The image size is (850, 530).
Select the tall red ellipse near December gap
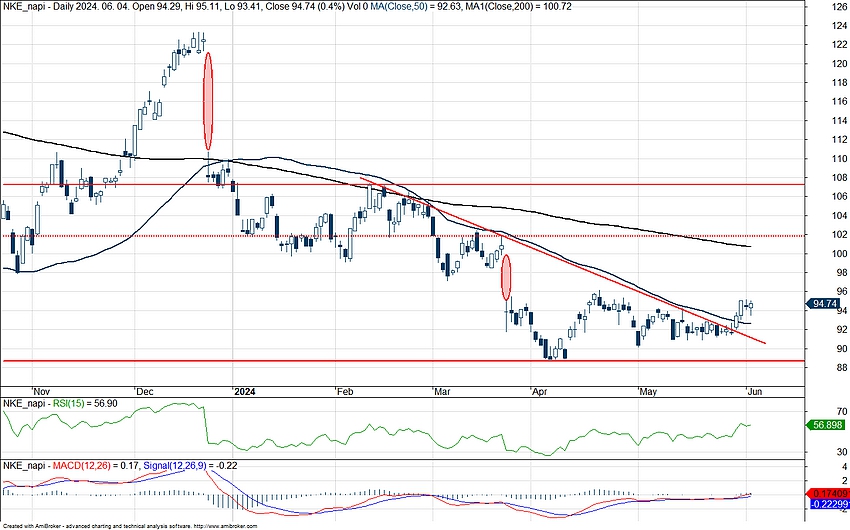[208, 101]
